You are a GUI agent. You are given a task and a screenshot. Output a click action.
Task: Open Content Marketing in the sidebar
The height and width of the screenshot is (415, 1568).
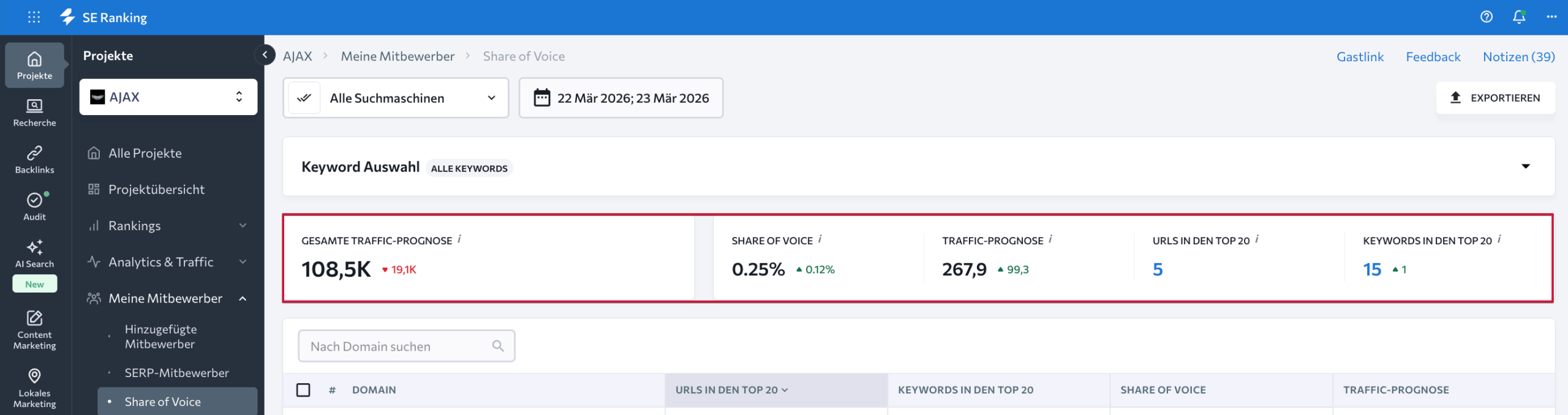(x=34, y=331)
